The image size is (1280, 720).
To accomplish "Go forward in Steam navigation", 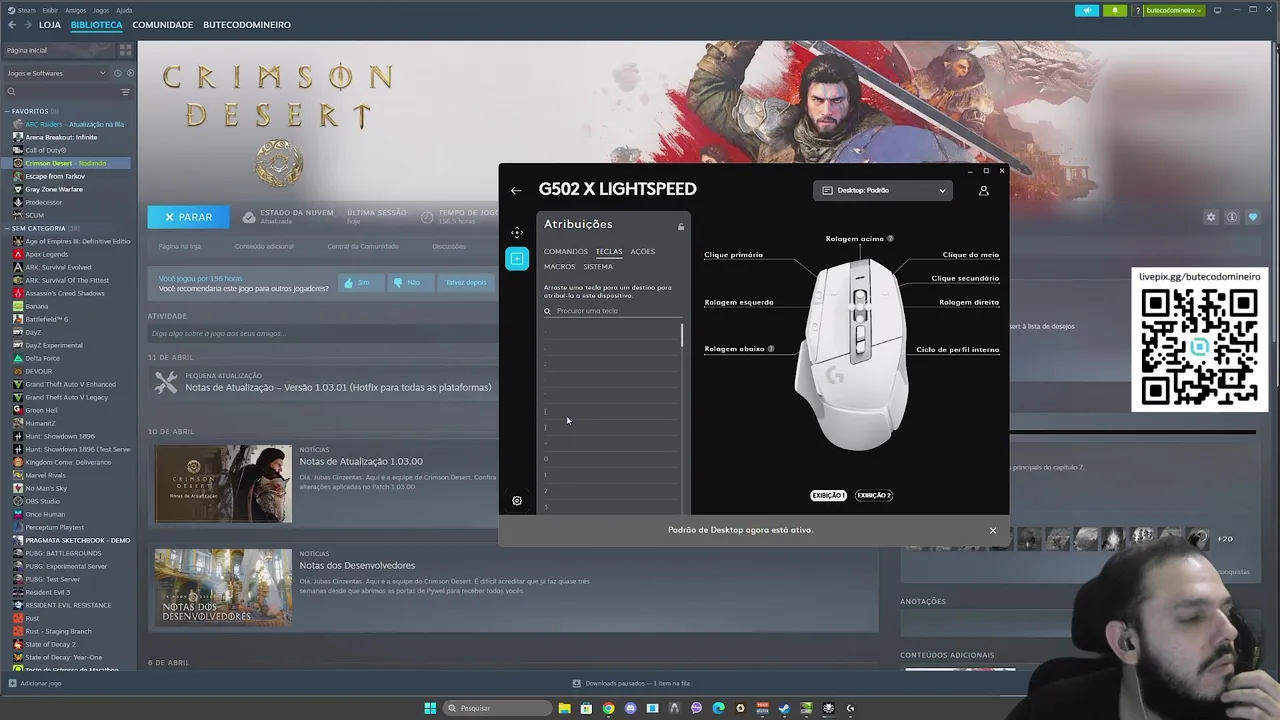I will (x=27, y=25).
